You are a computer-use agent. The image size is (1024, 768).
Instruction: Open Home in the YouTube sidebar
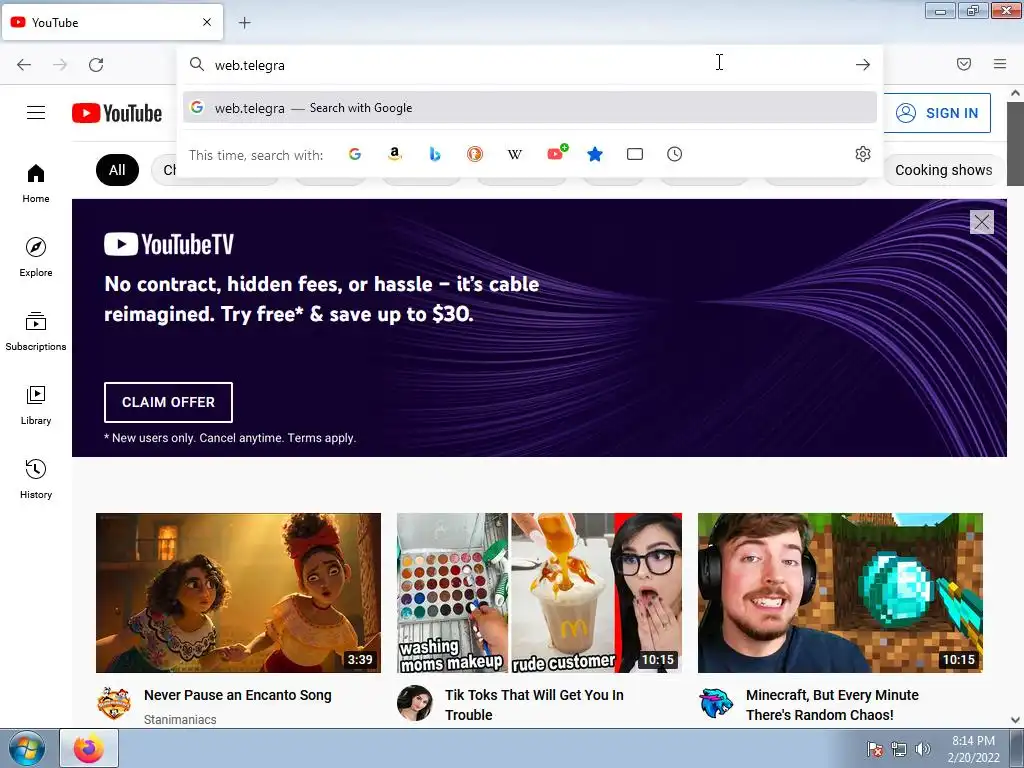[36, 184]
